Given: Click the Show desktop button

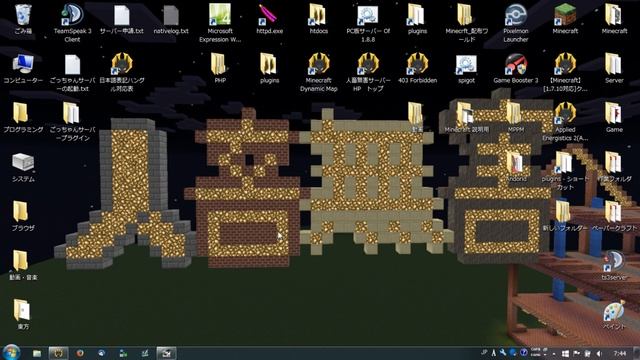Looking at the screenshot, I should click(637, 353).
